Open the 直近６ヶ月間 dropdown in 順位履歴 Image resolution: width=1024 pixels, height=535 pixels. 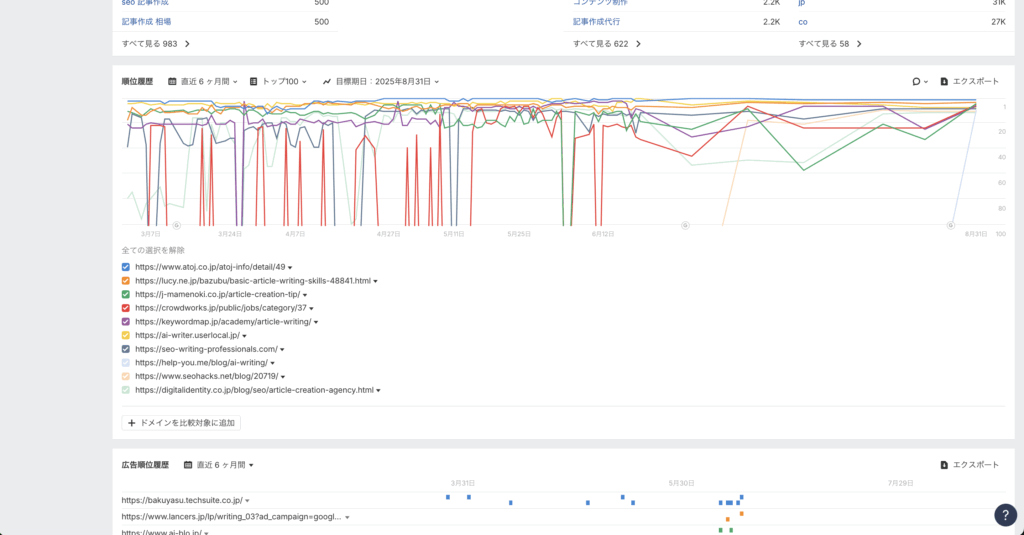tap(202, 82)
